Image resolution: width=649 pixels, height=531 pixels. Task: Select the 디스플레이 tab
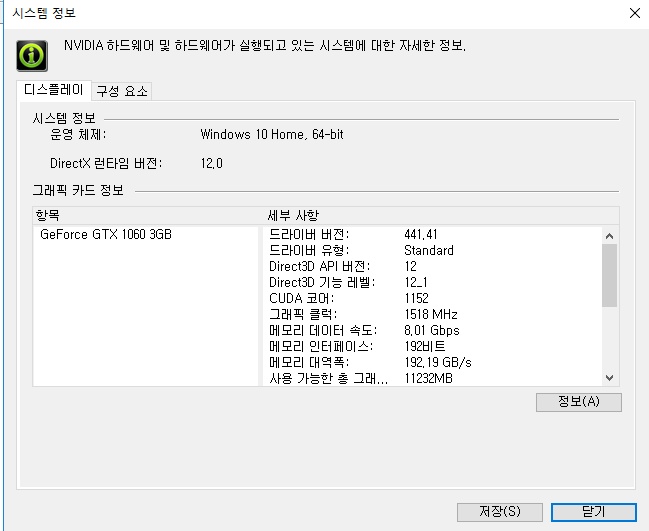(54, 90)
